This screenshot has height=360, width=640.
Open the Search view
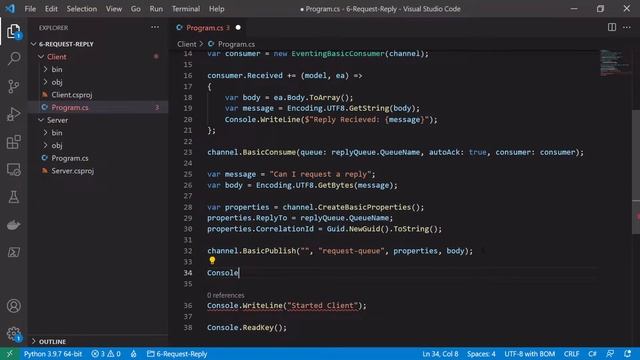pos(13,58)
